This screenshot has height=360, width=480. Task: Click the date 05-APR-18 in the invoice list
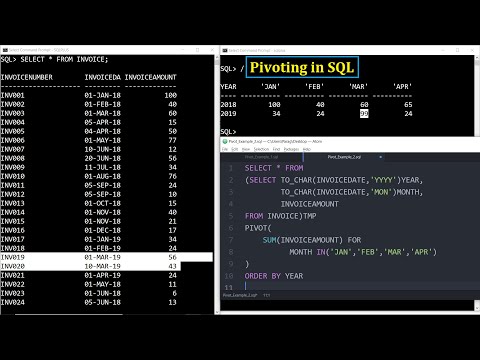click(102, 122)
